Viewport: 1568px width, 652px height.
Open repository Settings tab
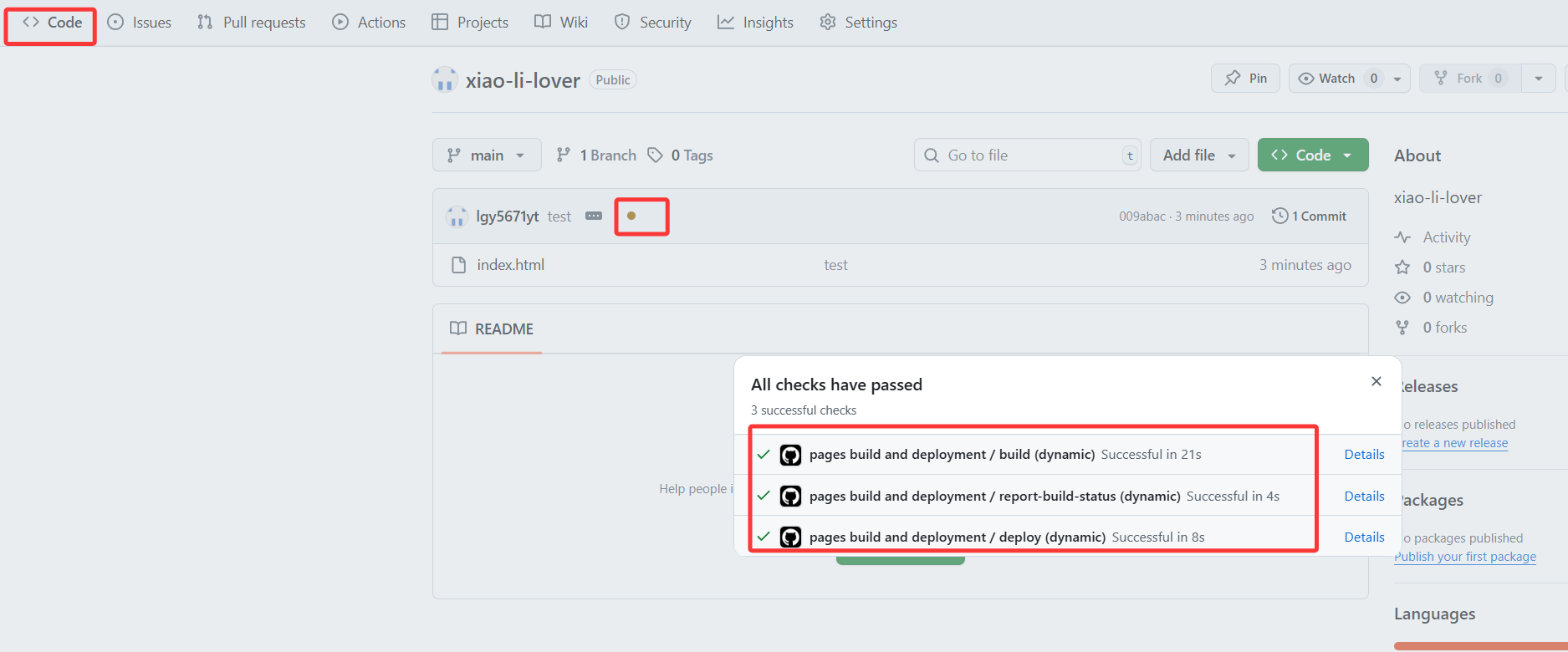pyautogui.click(x=858, y=23)
